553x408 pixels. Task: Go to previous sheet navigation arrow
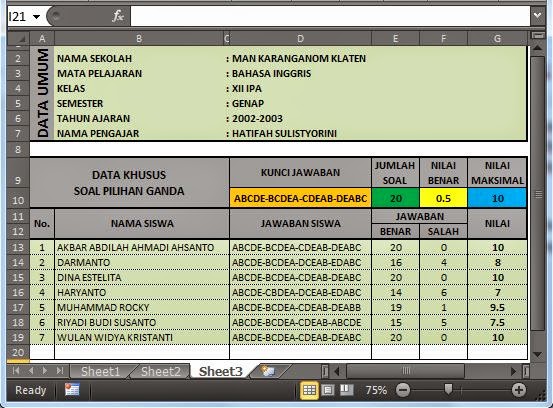coord(31,371)
